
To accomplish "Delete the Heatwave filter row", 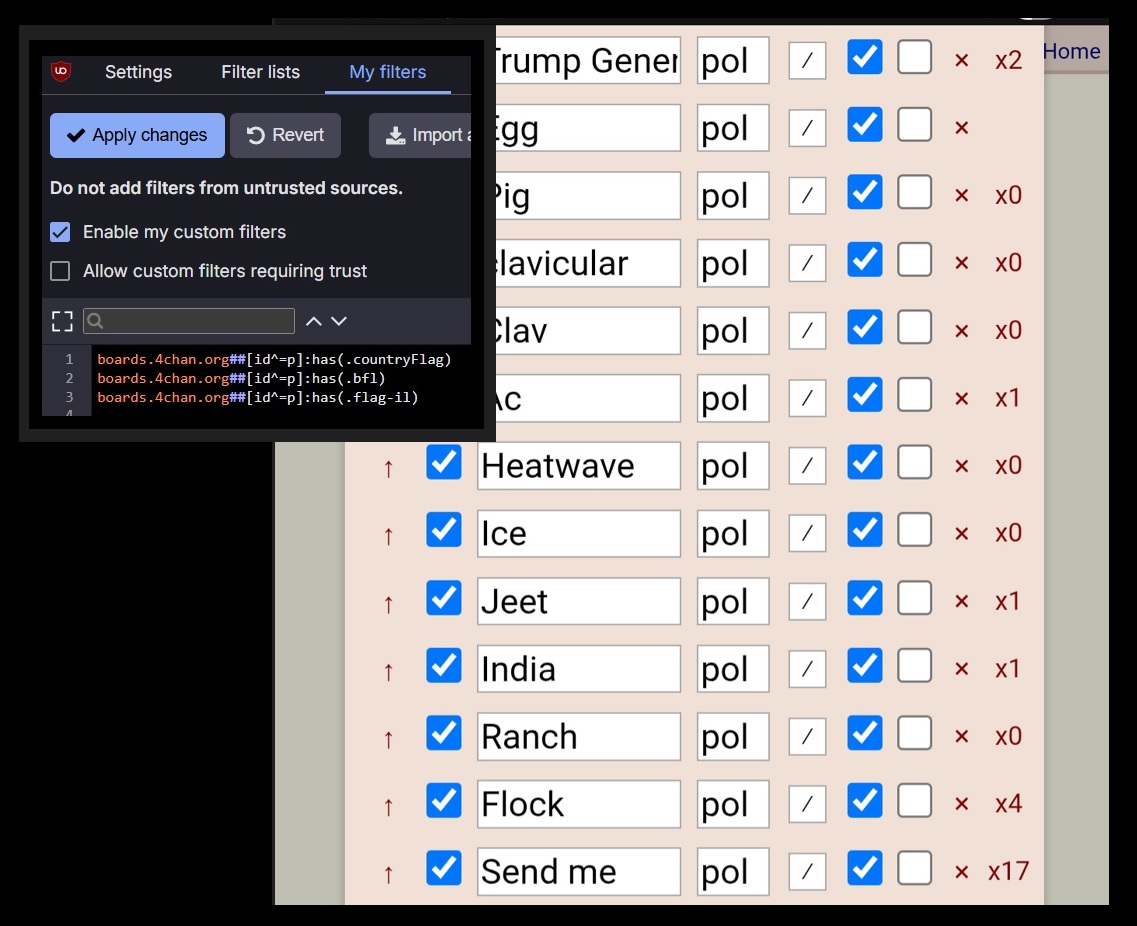I will point(962,466).
